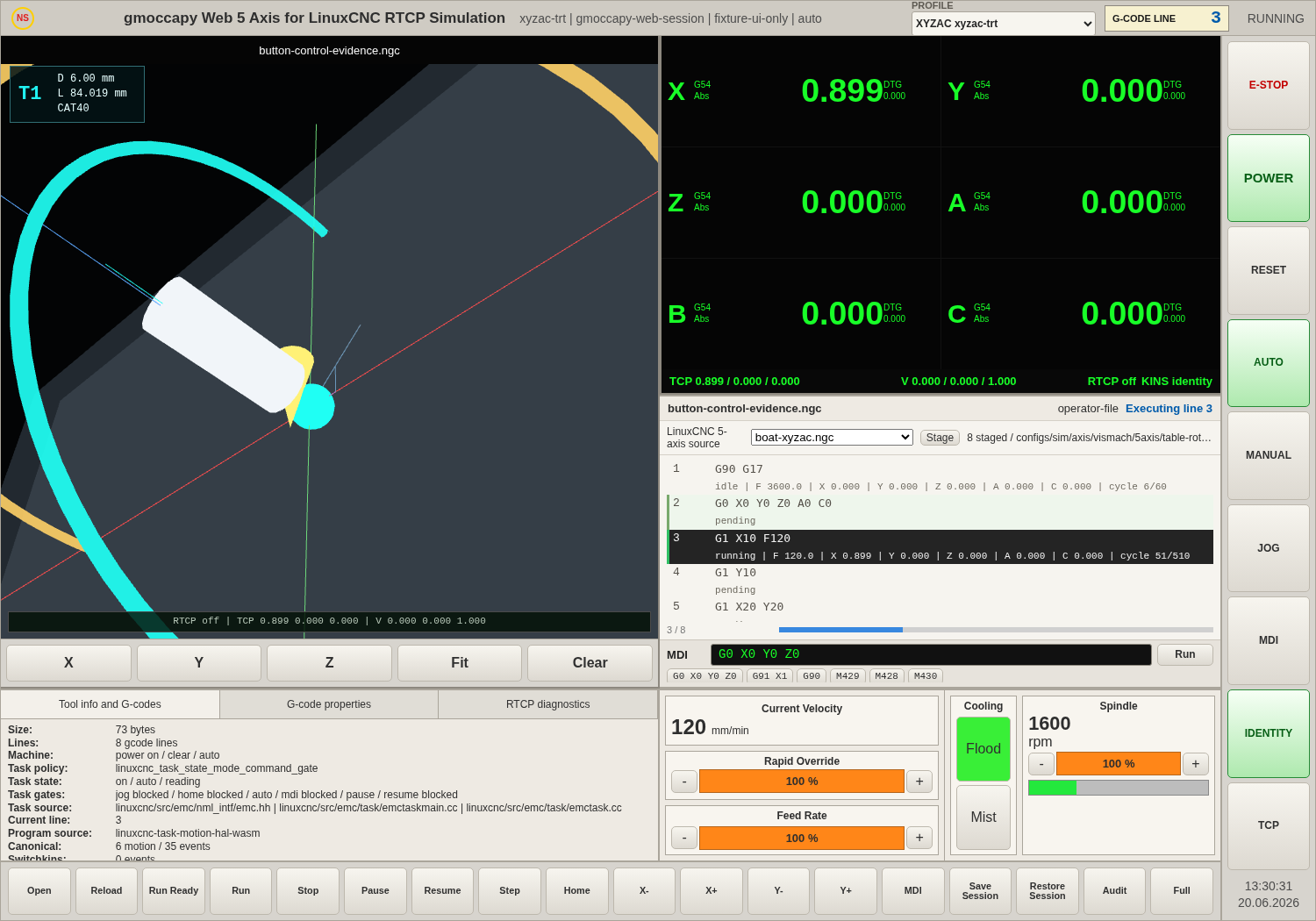
Task: Open the PROFILE XYZAC xyzac-trt dropdown
Action: [x=1003, y=24]
